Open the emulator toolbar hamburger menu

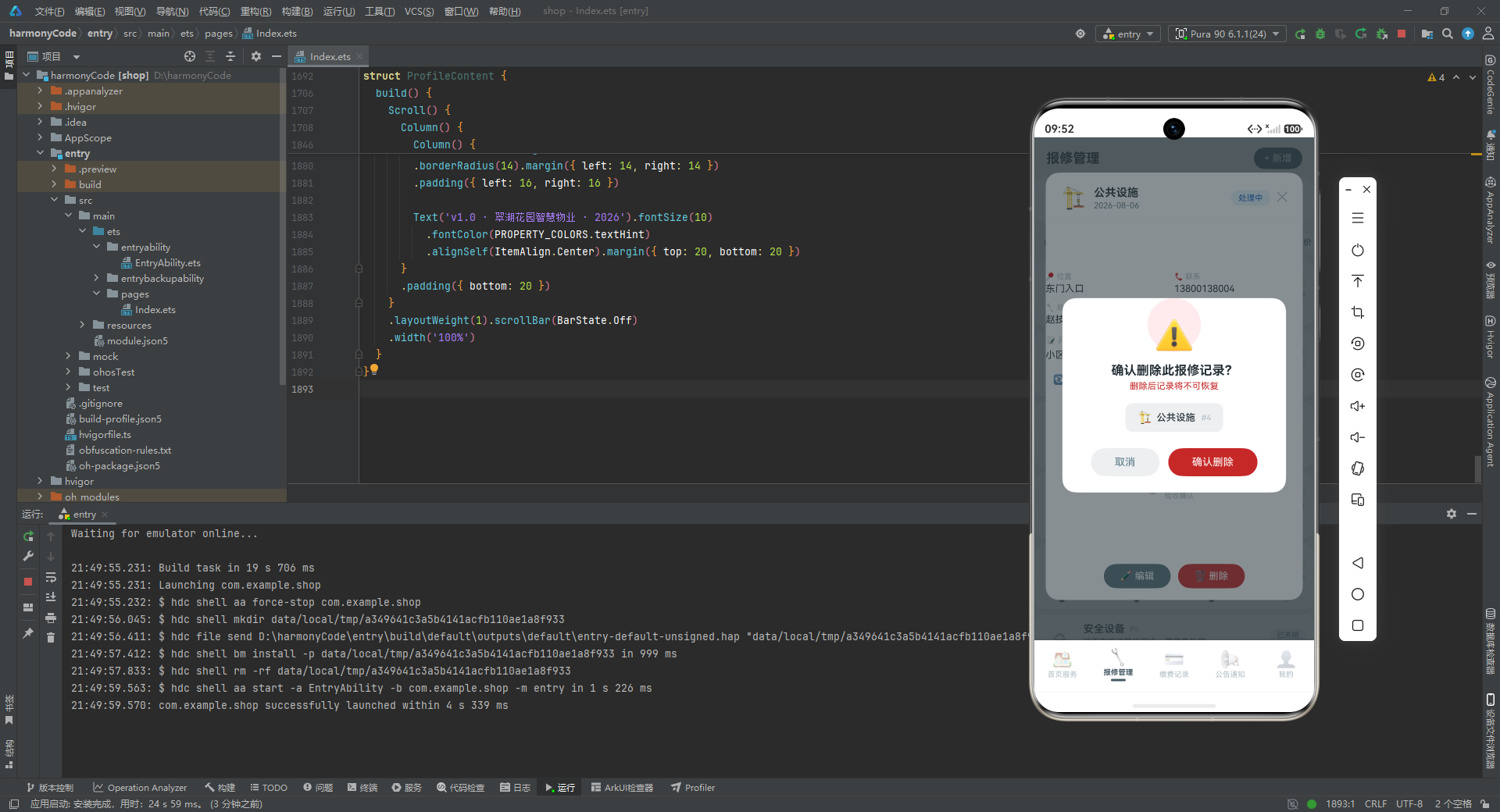1358,219
